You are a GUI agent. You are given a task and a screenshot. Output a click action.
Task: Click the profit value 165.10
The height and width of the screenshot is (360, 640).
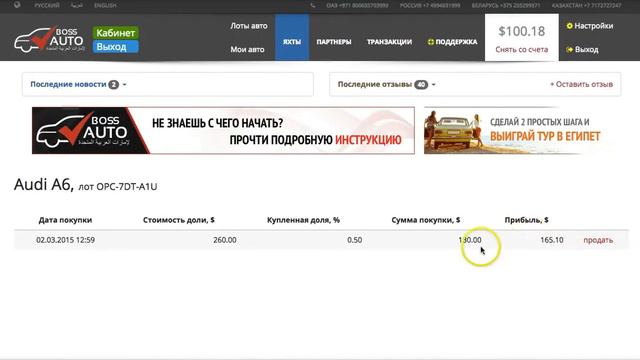(x=552, y=240)
